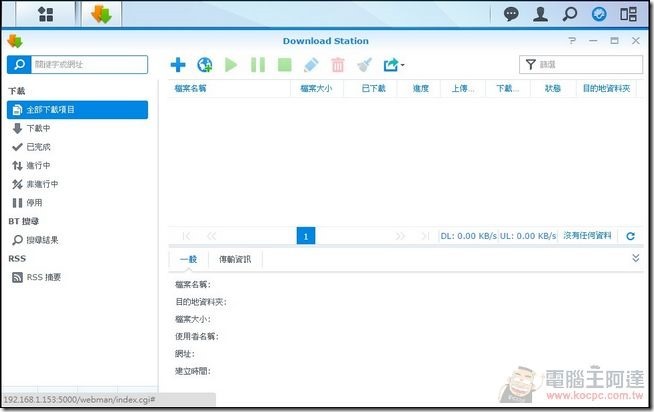Go to the first page arrow
Screen dimensions: 654x412
click(x=186, y=236)
